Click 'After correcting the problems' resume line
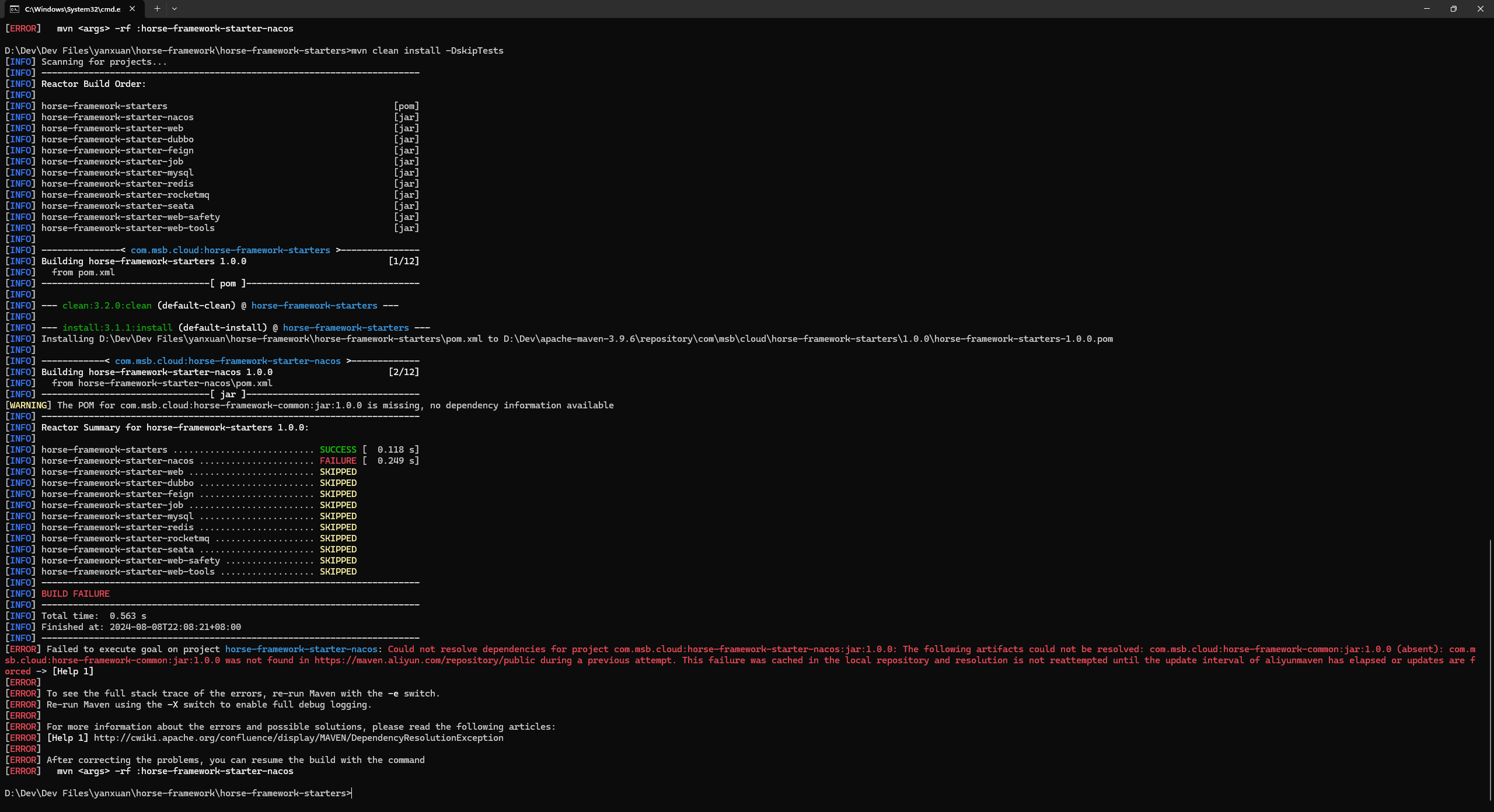Viewport: 1494px width, 812px height. 235,760
